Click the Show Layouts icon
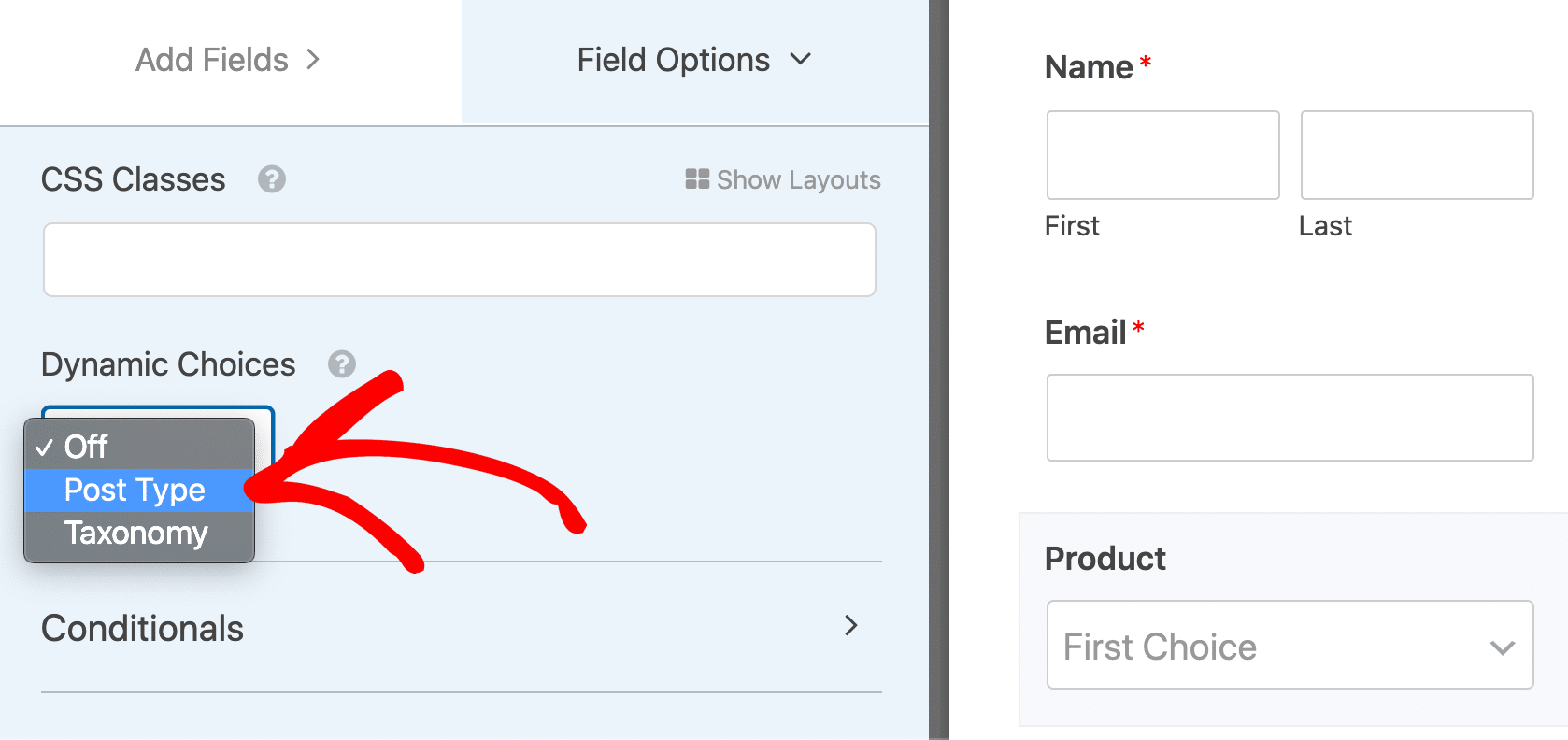This screenshot has height=740, width=1568. coord(696,179)
